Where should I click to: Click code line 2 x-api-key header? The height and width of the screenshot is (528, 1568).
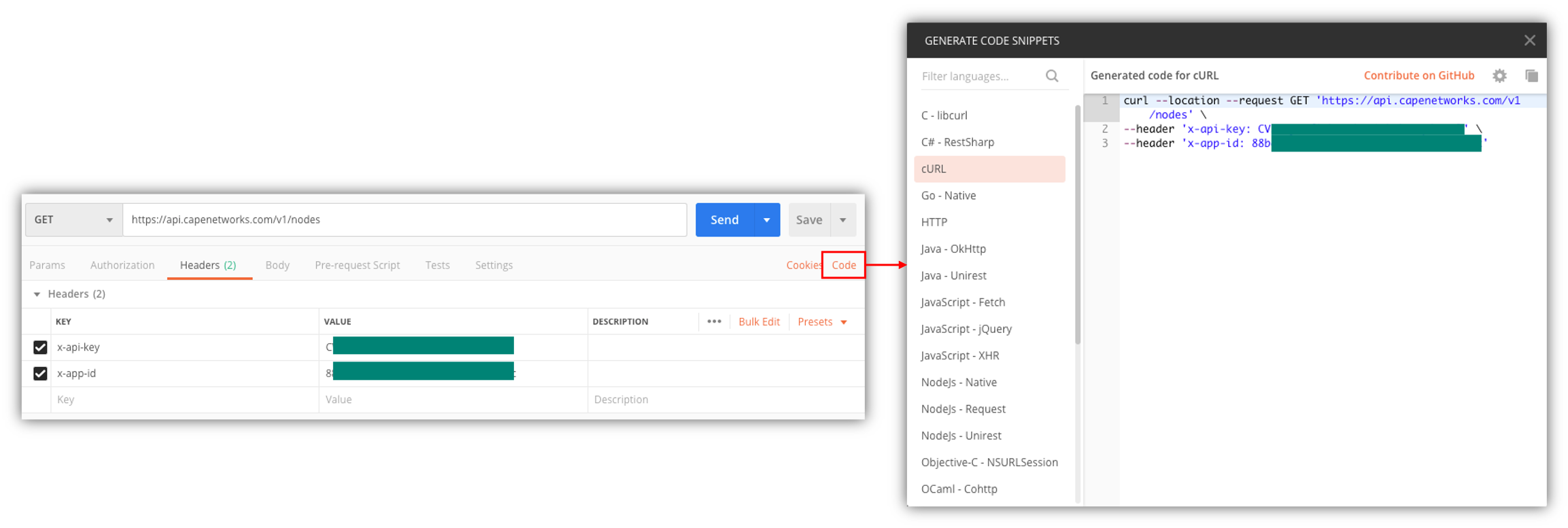click(x=1302, y=129)
